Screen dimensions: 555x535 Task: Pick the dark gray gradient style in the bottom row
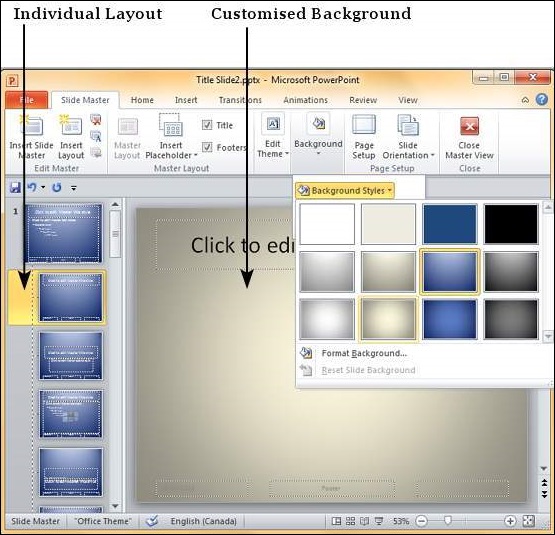coord(511,319)
